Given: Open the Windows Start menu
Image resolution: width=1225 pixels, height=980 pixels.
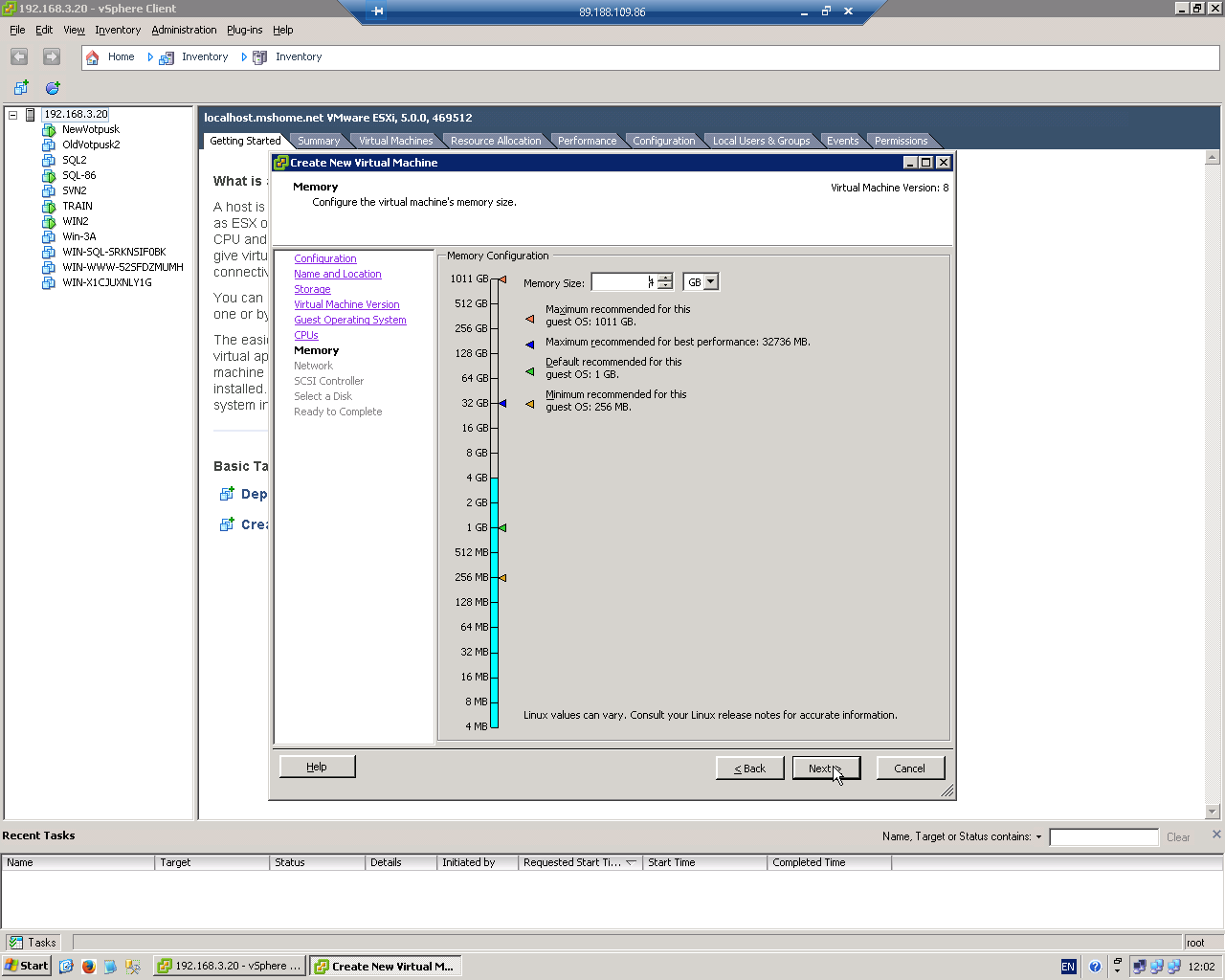Looking at the screenshot, I should click(x=27, y=966).
